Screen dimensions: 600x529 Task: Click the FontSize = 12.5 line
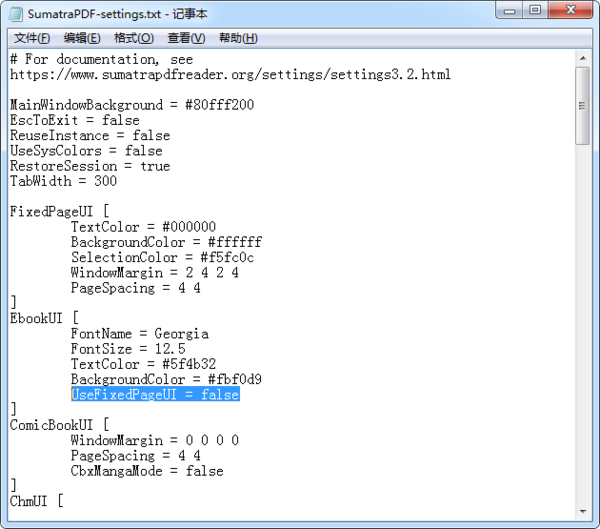click(x=128, y=349)
